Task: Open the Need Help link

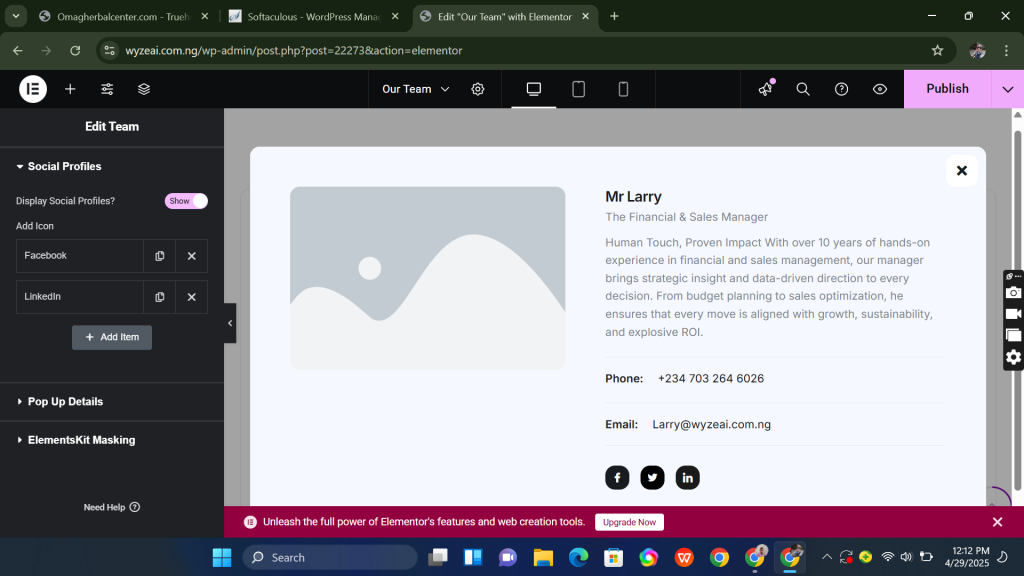Action: click(x=112, y=507)
